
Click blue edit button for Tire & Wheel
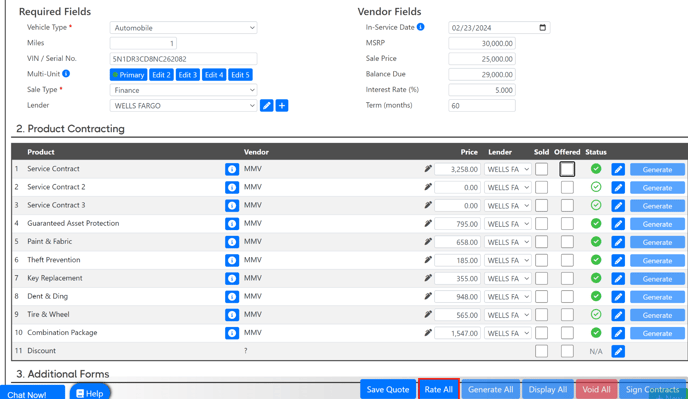pyautogui.click(x=618, y=315)
